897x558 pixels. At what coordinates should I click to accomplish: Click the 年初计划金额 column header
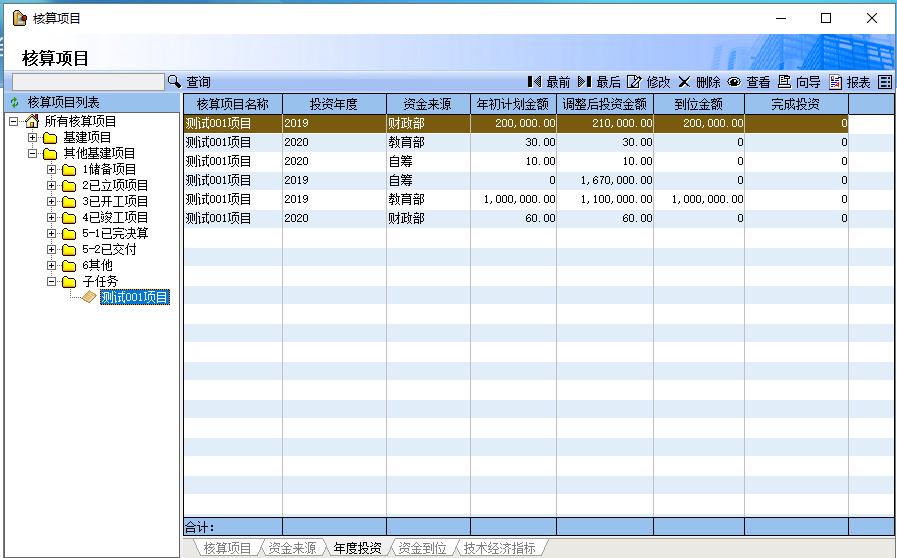pyautogui.click(x=513, y=104)
